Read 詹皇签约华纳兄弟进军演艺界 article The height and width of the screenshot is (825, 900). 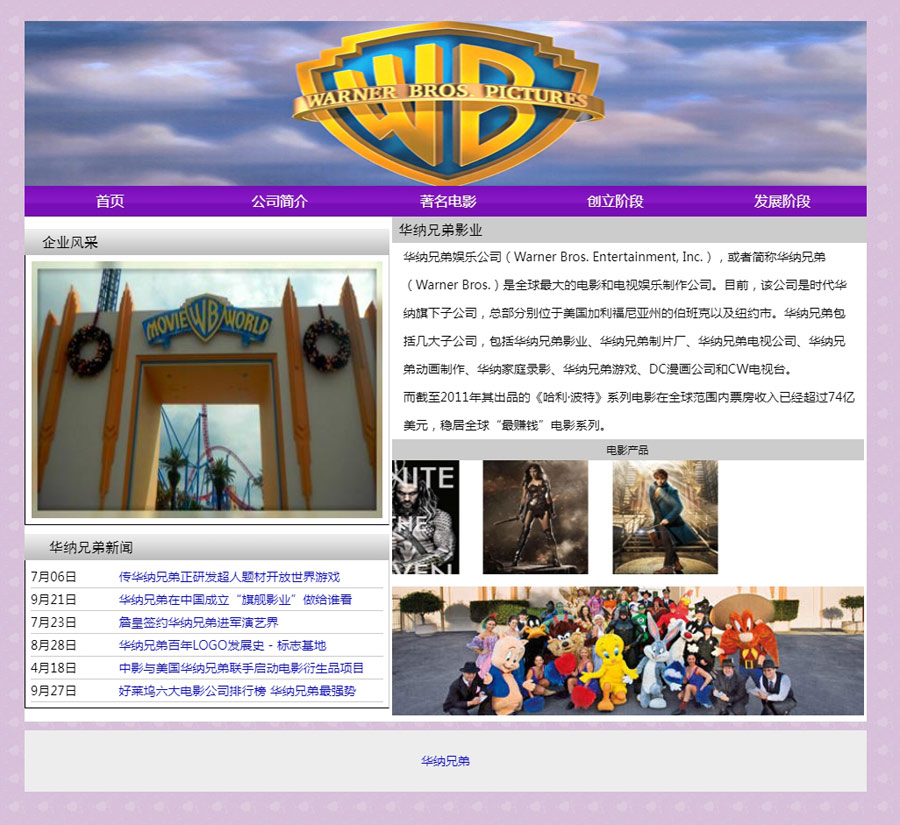coord(198,622)
